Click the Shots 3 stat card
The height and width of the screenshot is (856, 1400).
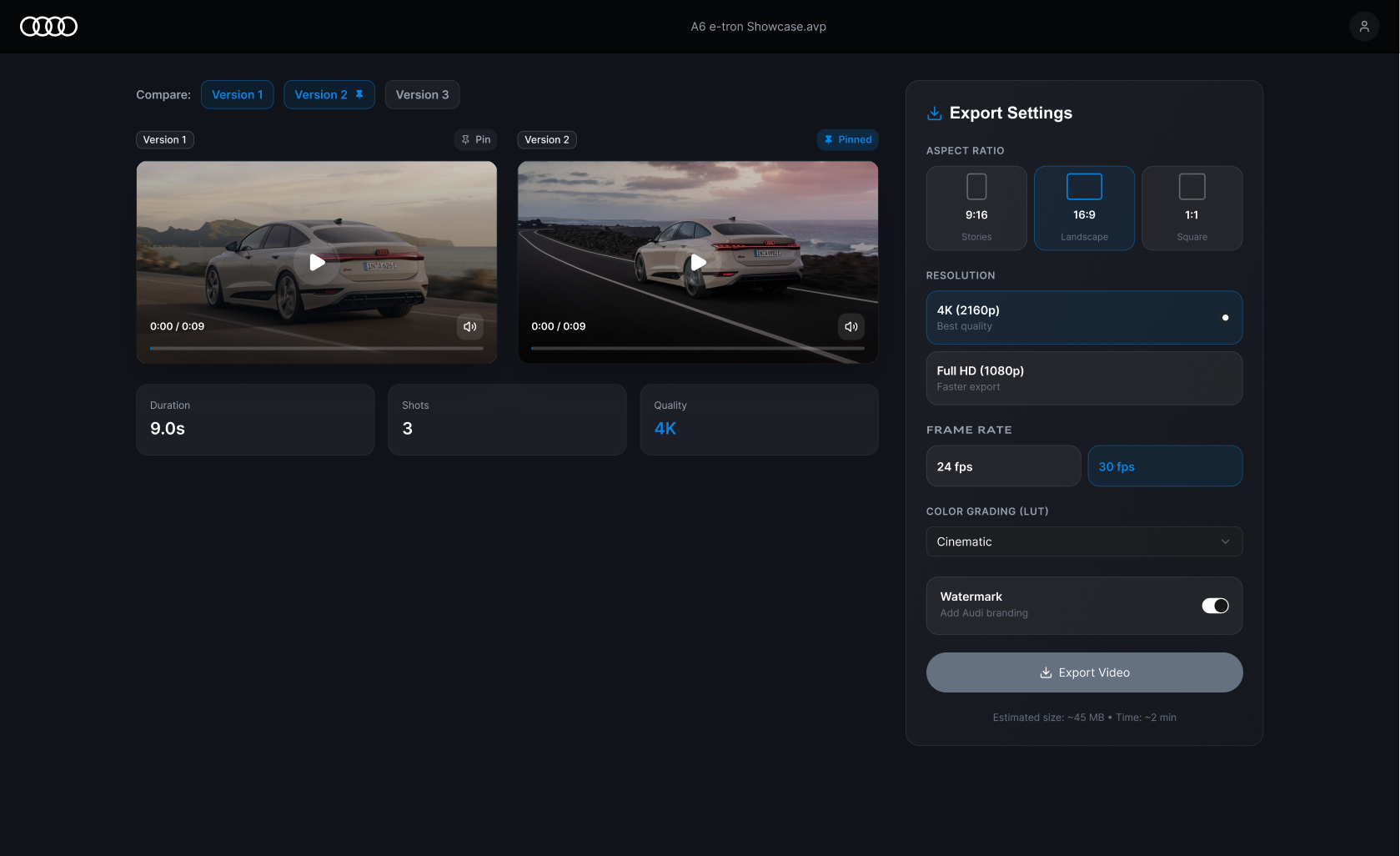pos(507,420)
